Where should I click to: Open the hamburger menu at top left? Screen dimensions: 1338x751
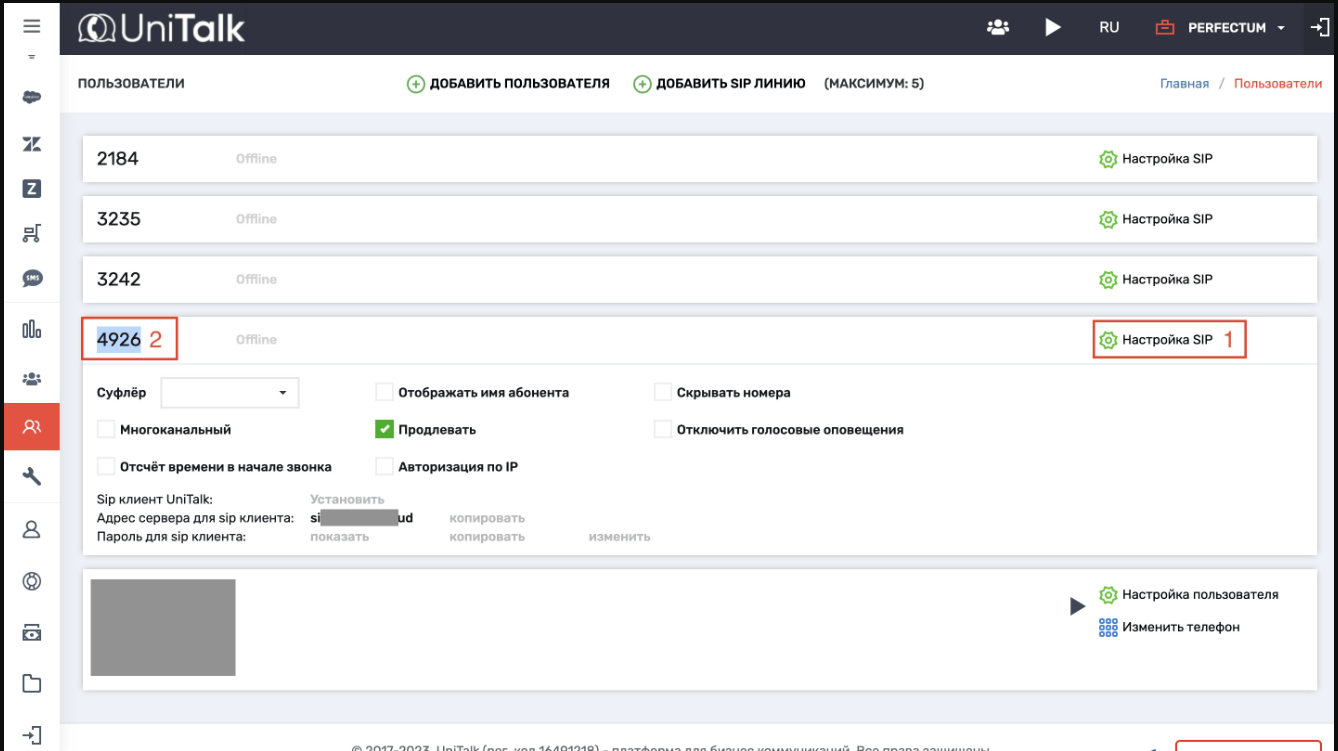point(31,27)
